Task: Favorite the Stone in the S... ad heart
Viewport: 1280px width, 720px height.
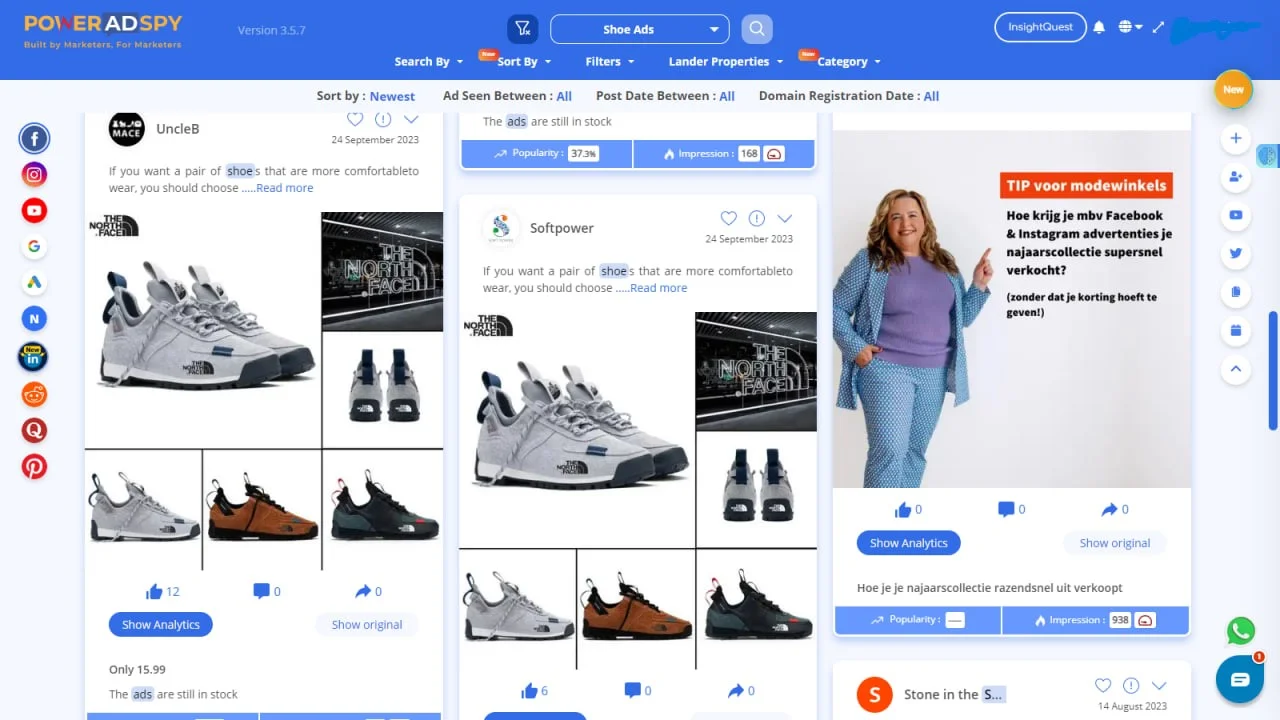Action: click(1103, 685)
